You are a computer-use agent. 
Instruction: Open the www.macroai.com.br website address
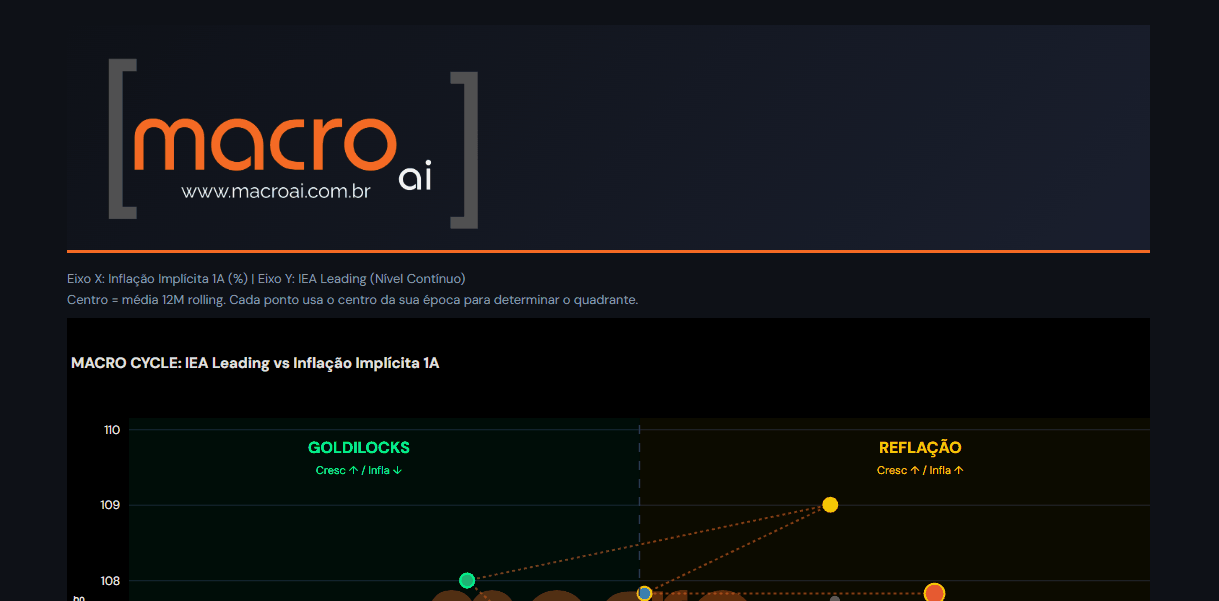click(x=276, y=191)
